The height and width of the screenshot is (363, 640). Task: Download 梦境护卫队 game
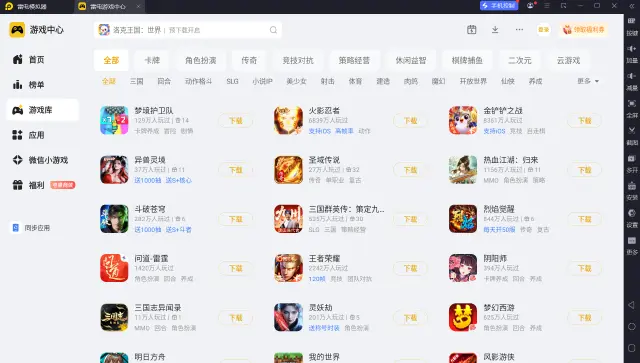pos(236,121)
